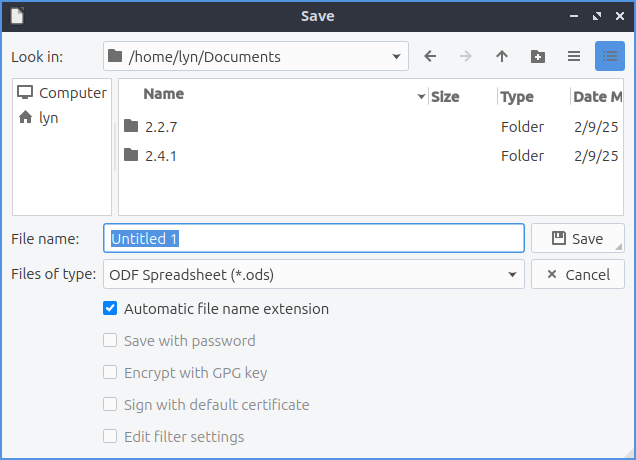Go back to previous folder

430,57
